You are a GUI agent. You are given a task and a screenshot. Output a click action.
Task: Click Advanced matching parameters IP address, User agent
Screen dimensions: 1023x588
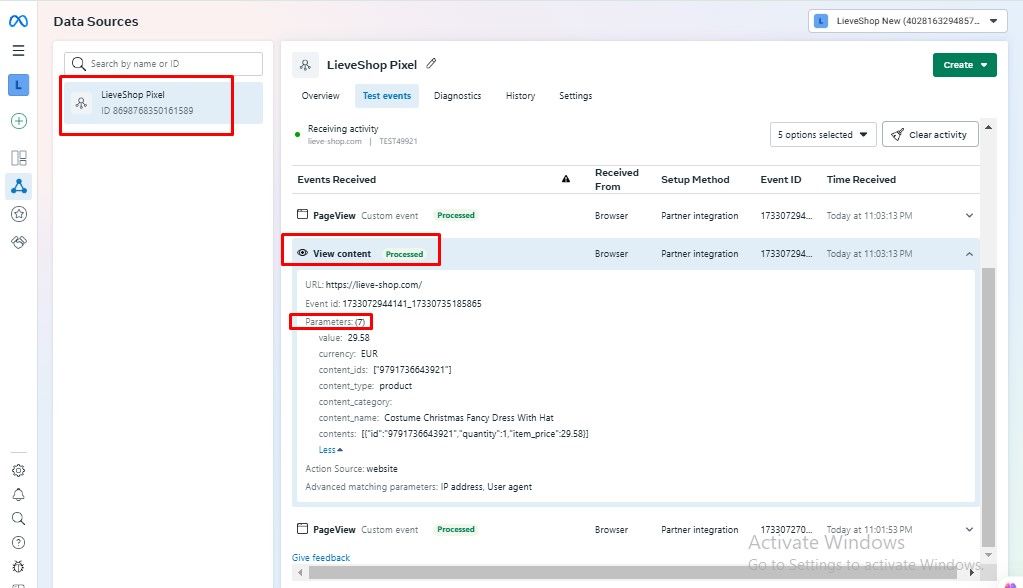click(x=418, y=487)
